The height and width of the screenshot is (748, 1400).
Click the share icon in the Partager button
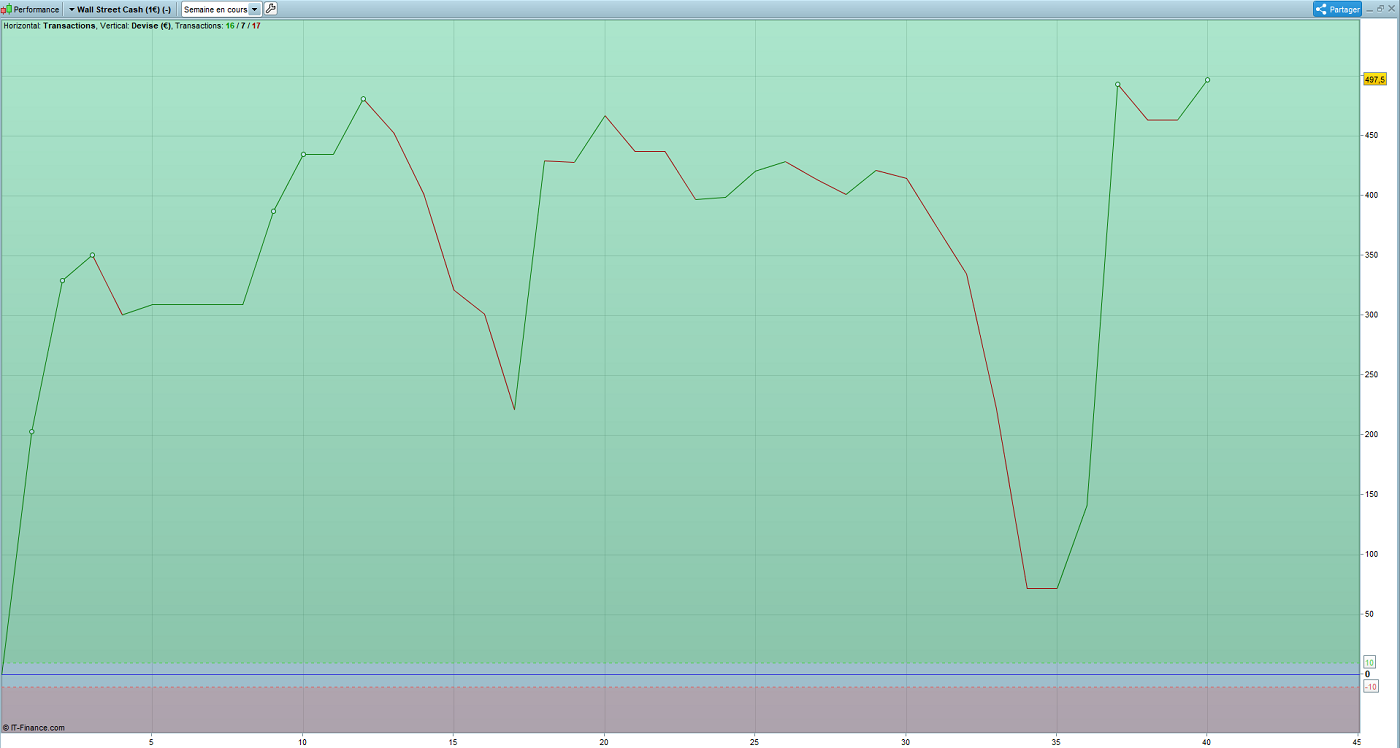[1321, 9]
